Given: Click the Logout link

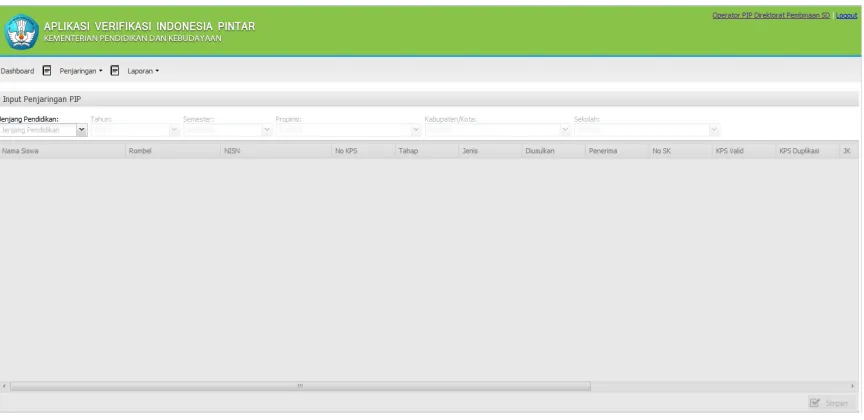Looking at the screenshot, I should click(846, 15).
